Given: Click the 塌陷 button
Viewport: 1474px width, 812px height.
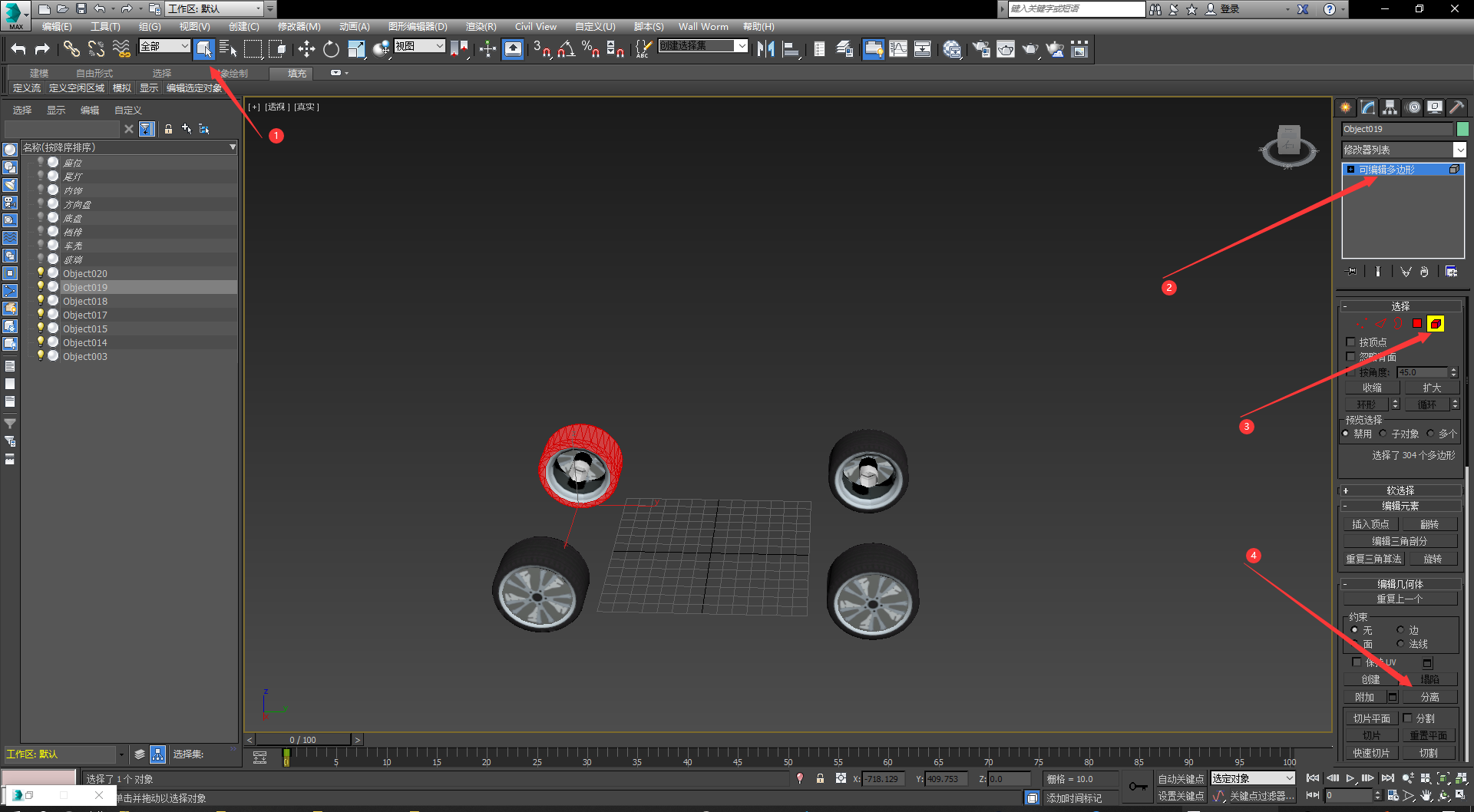Looking at the screenshot, I should 1429,679.
